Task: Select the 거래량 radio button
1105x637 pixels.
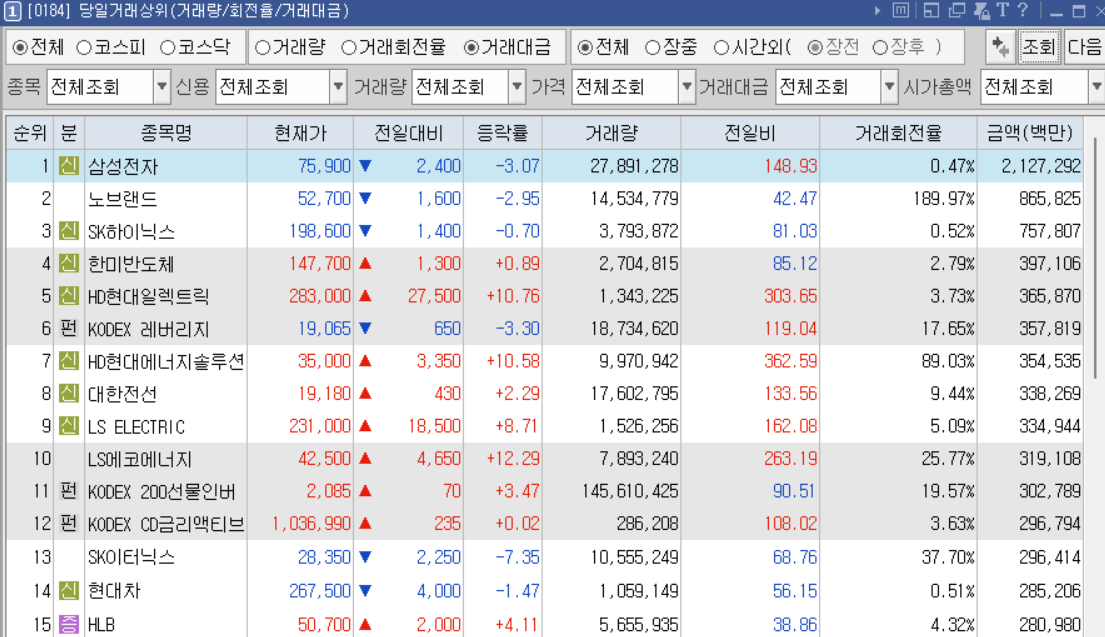Action: click(x=263, y=47)
